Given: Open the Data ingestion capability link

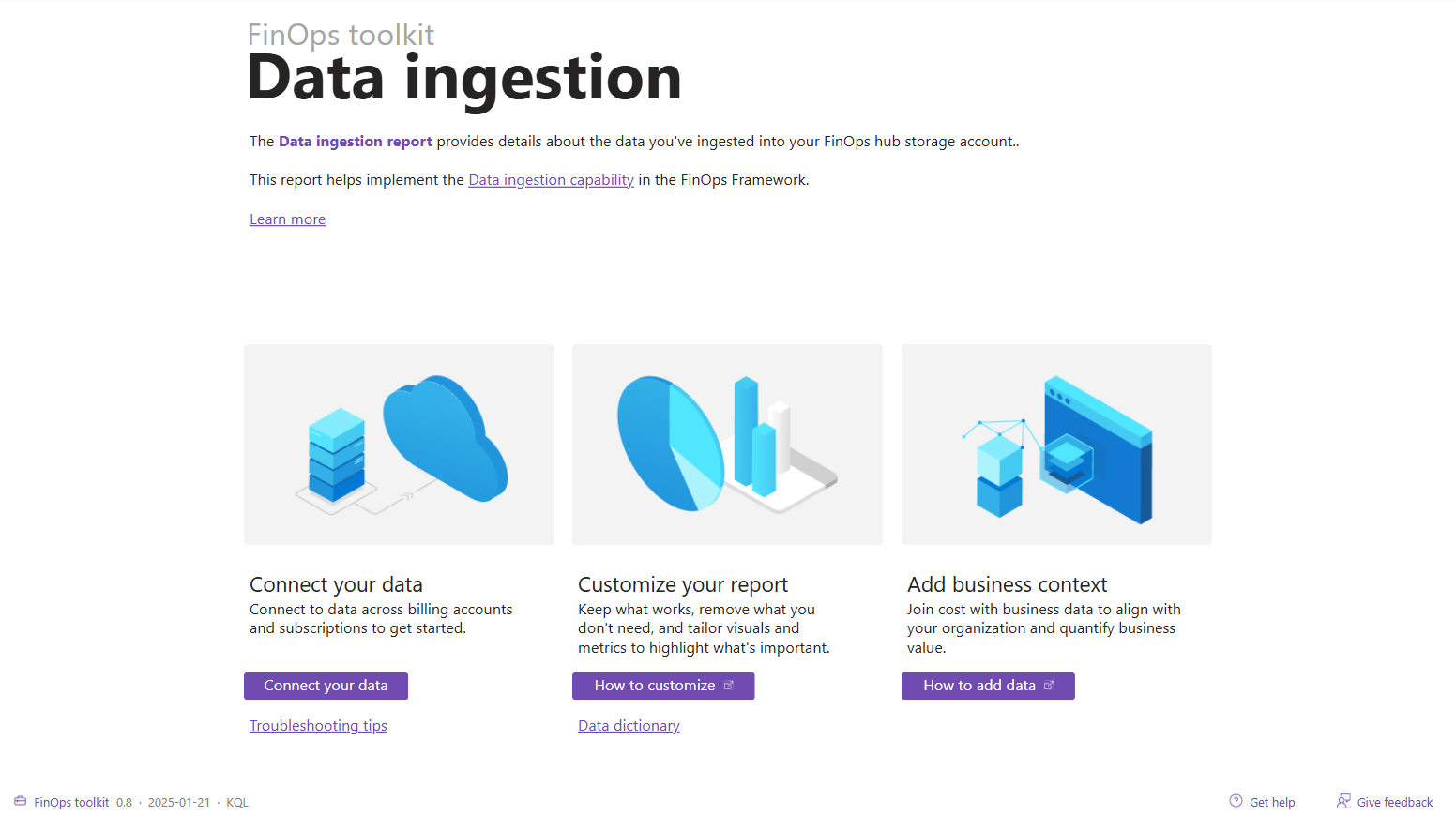Looking at the screenshot, I should 551,180.
